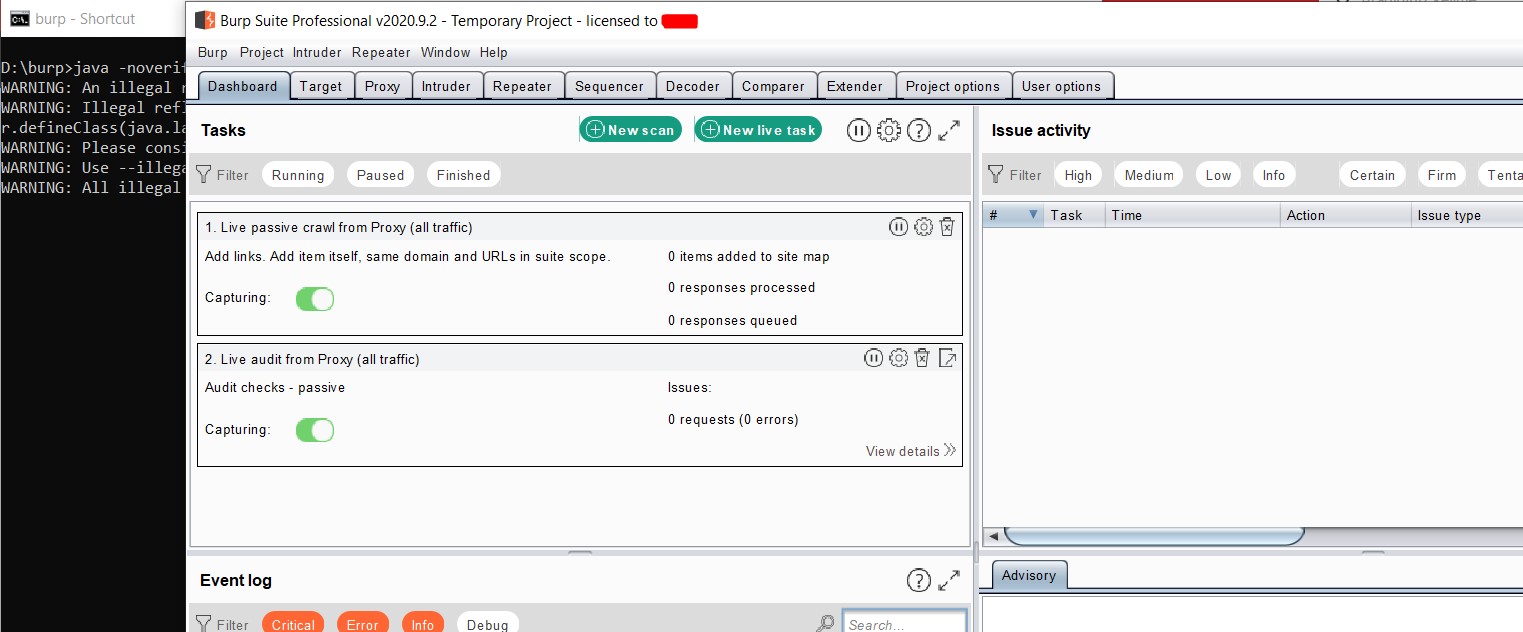Sort issues by the Time column header

pos(1192,215)
